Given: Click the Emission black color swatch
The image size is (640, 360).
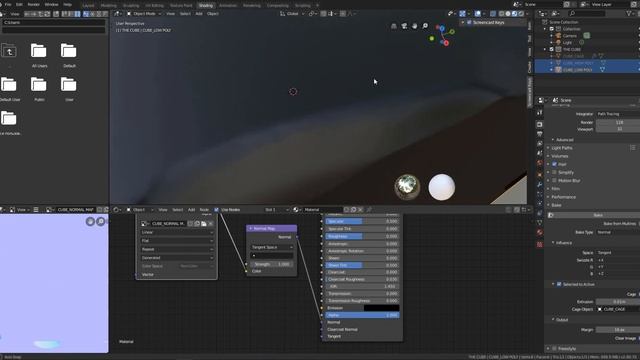Looking at the screenshot, I should click(381, 308).
